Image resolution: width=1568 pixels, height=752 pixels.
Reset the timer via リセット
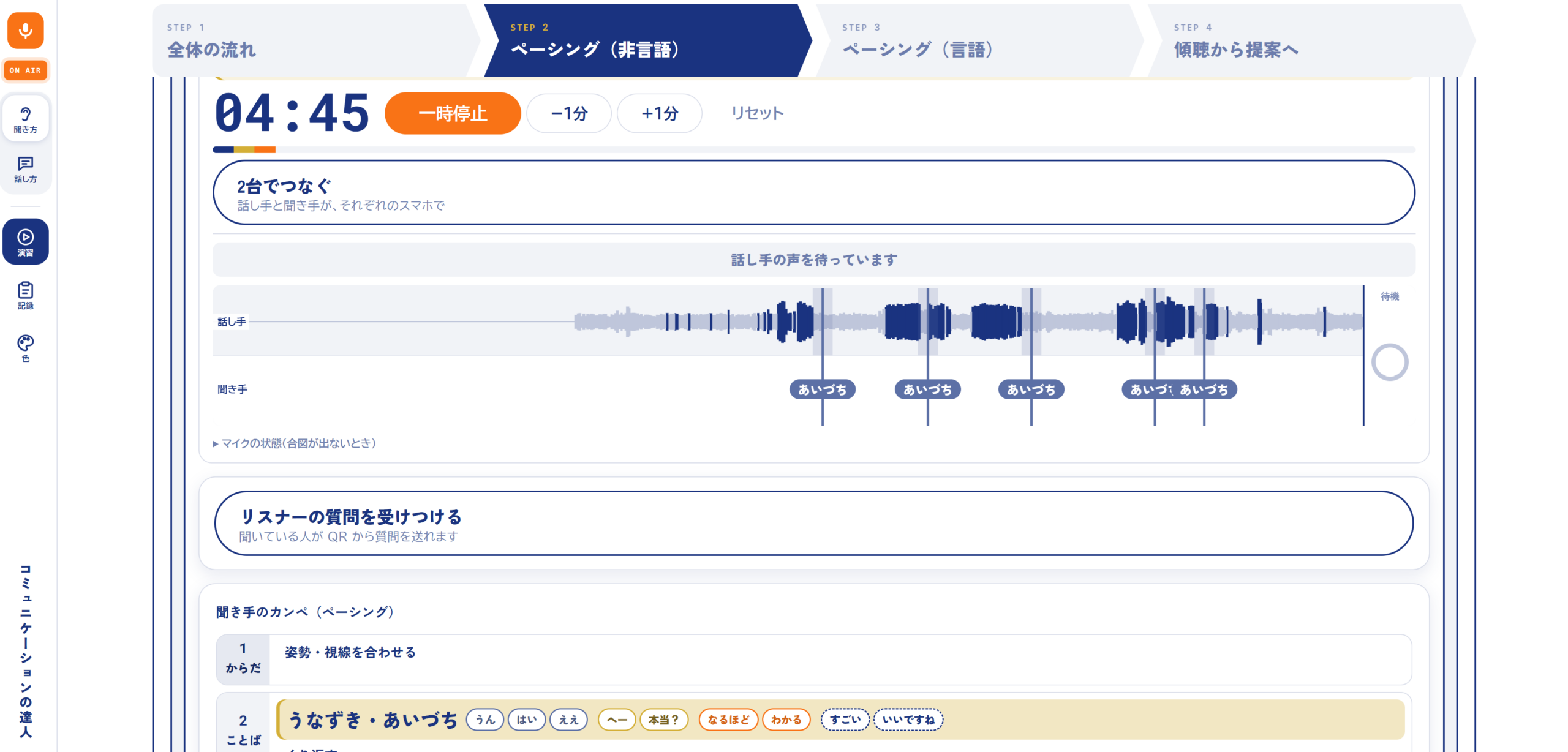pos(757,113)
